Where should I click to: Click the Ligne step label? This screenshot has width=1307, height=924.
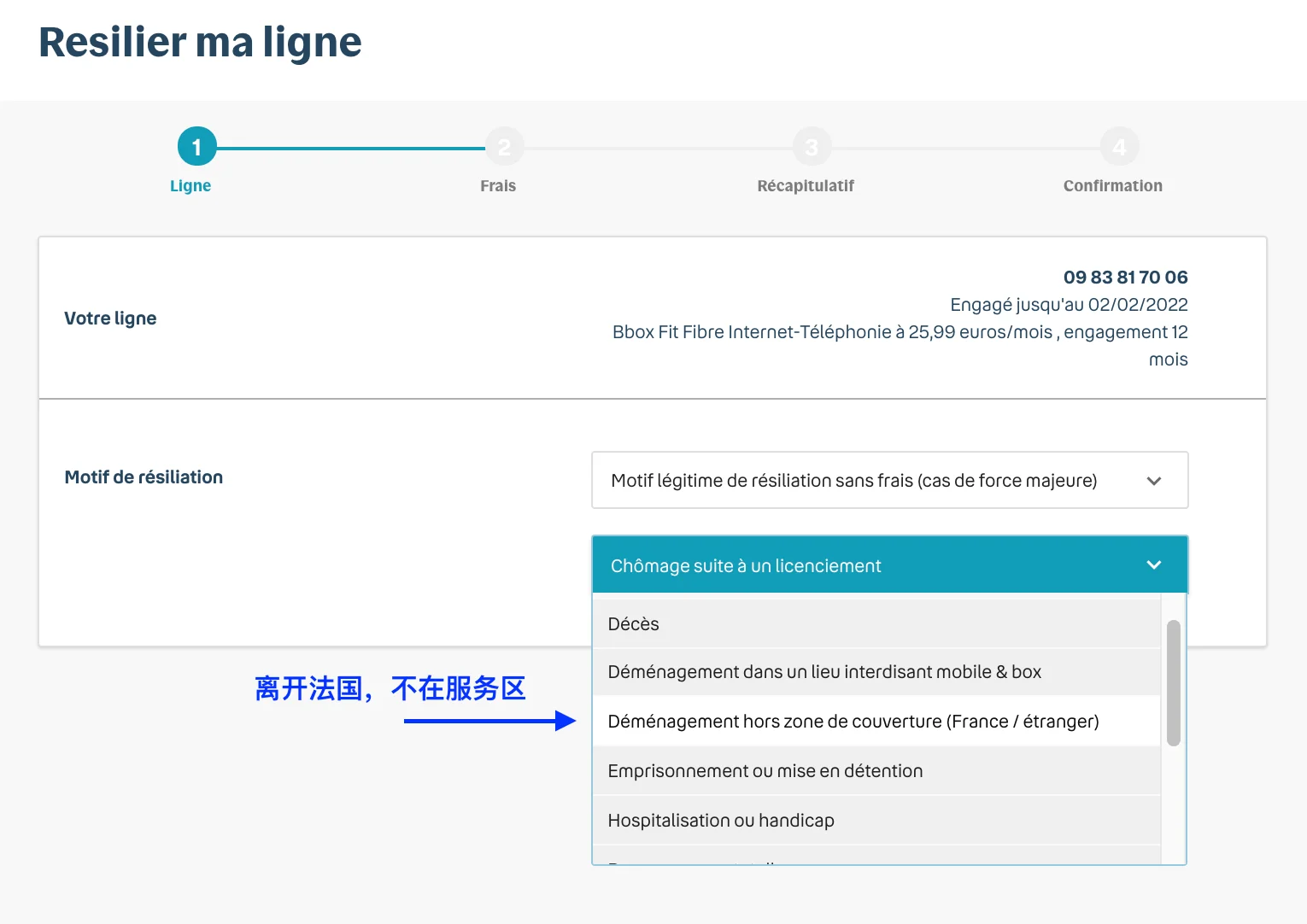coord(190,186)
